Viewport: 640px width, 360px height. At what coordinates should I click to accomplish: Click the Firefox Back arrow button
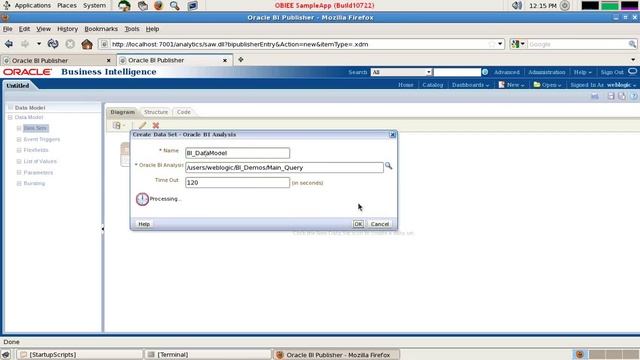click(9, 44)
